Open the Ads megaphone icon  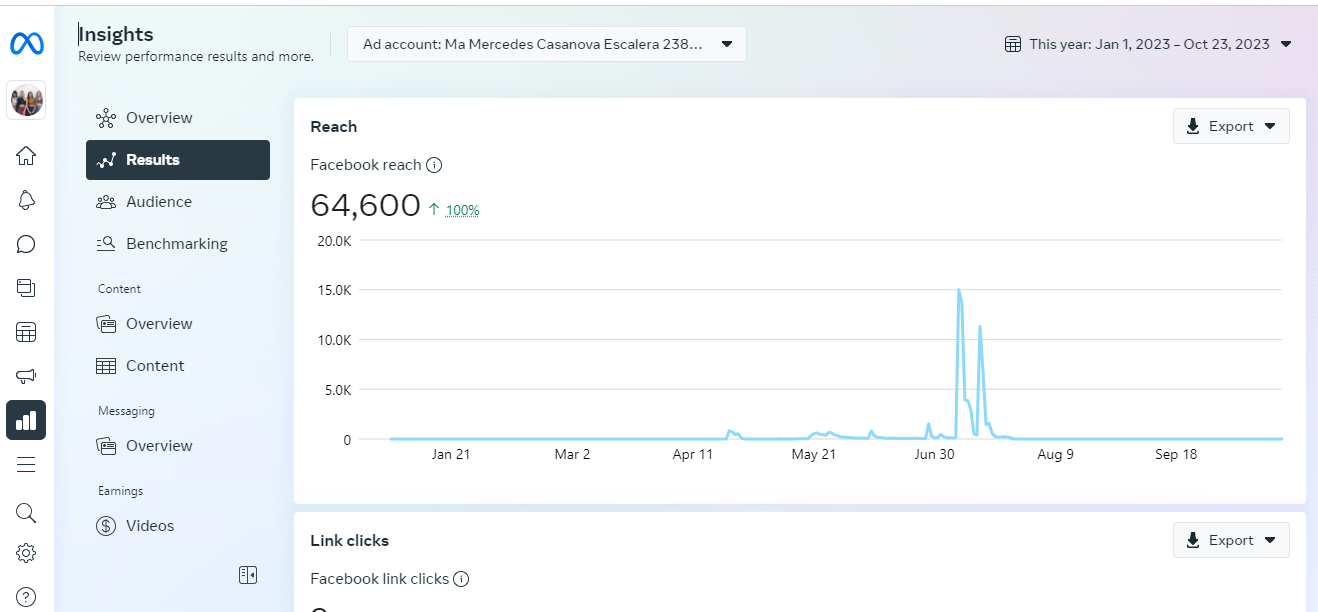point(26,376)
